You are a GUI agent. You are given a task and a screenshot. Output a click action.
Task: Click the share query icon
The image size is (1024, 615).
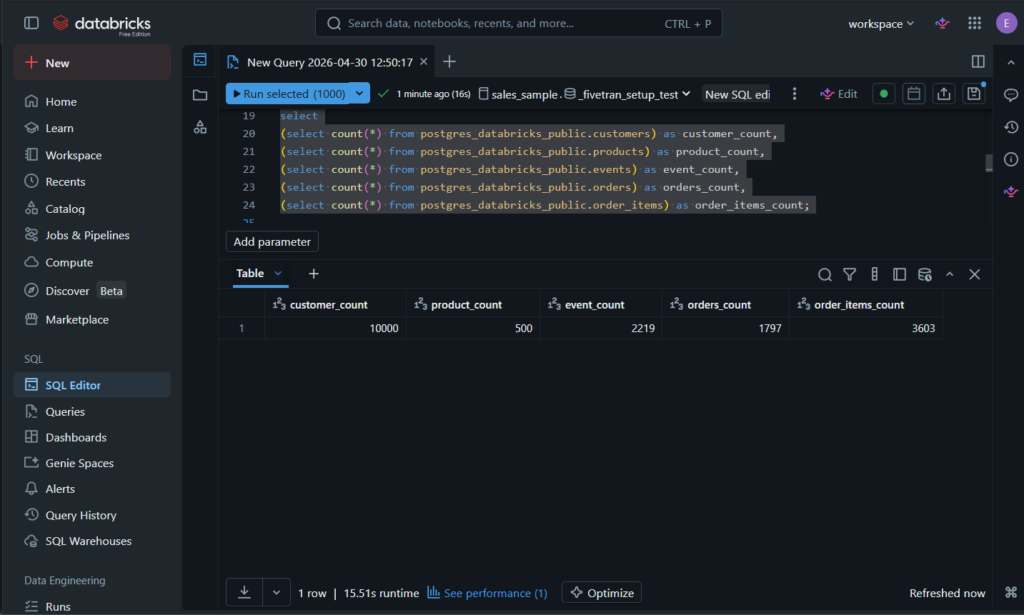point(944,94)
